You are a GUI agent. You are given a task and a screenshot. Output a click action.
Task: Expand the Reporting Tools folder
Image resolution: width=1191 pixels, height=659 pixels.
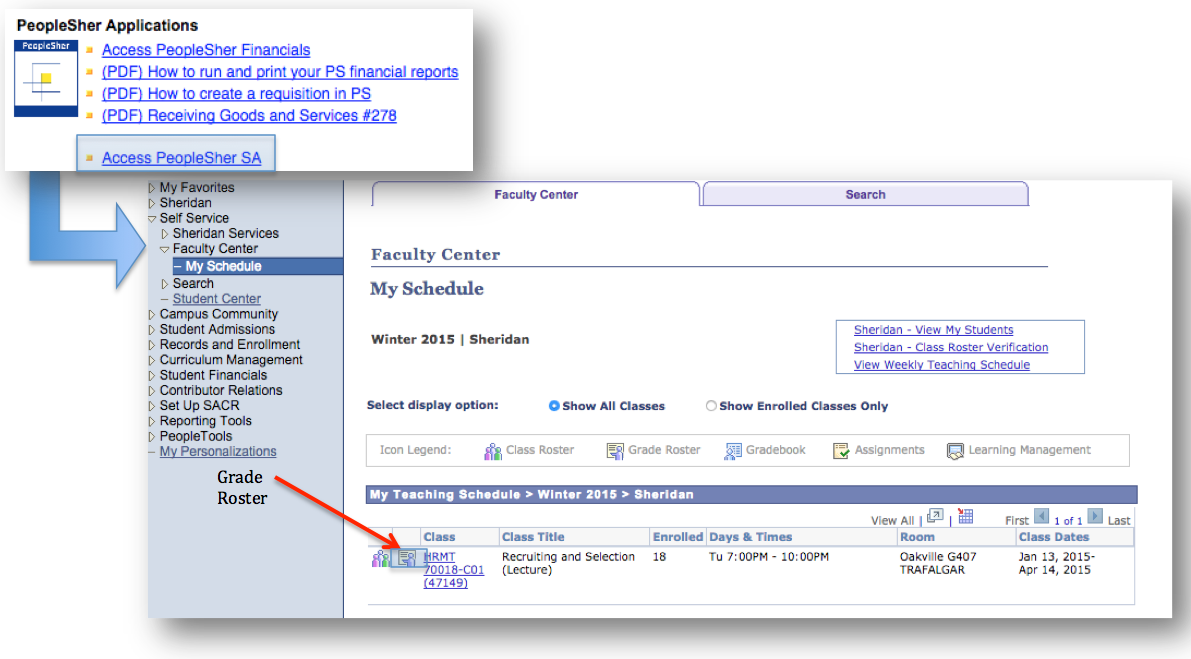click(x=152, y=421)
